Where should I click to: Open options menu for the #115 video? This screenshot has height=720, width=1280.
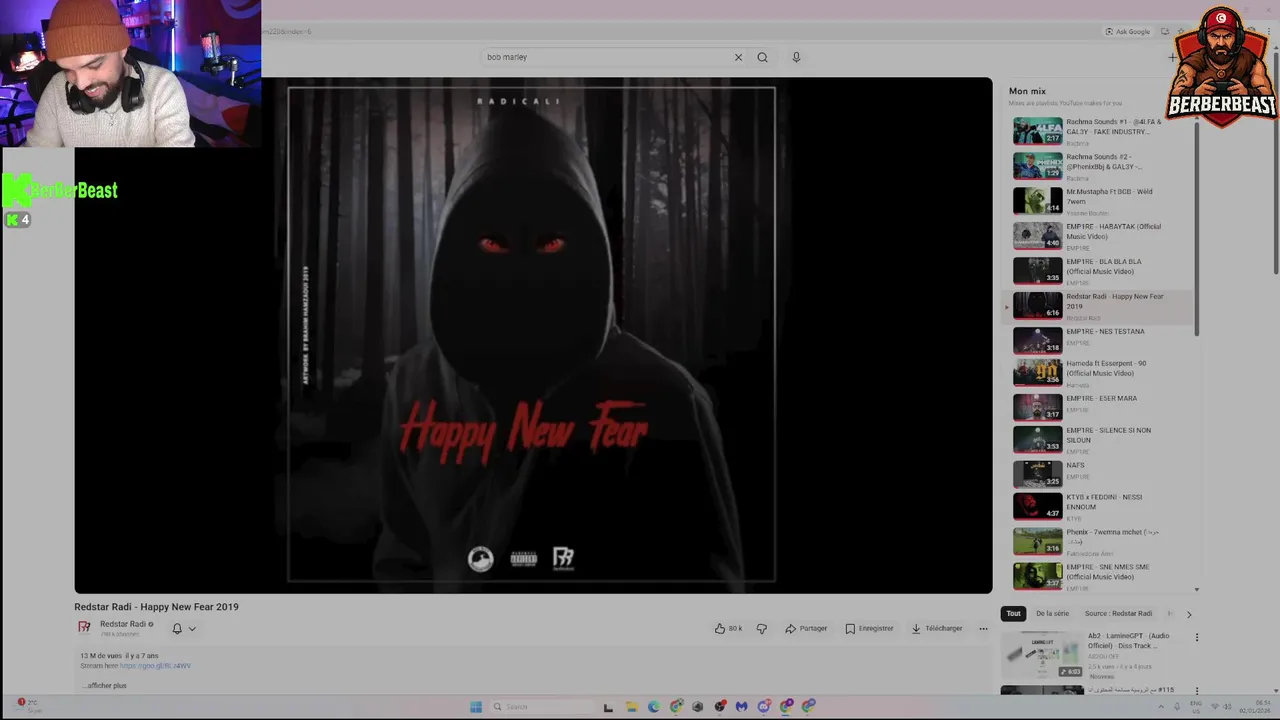(1196, 690)
